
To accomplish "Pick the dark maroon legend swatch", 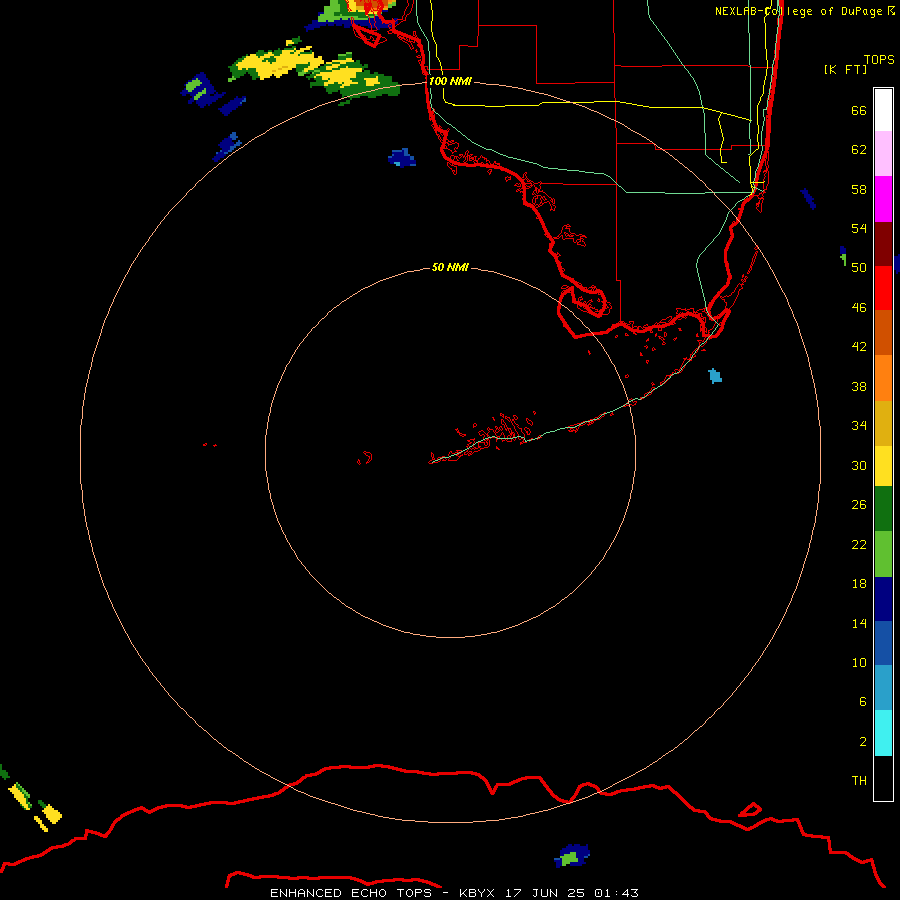I will click(883, 243).
